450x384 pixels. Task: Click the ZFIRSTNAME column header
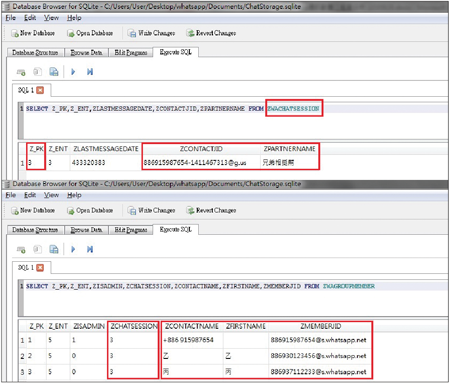[246, 326]
